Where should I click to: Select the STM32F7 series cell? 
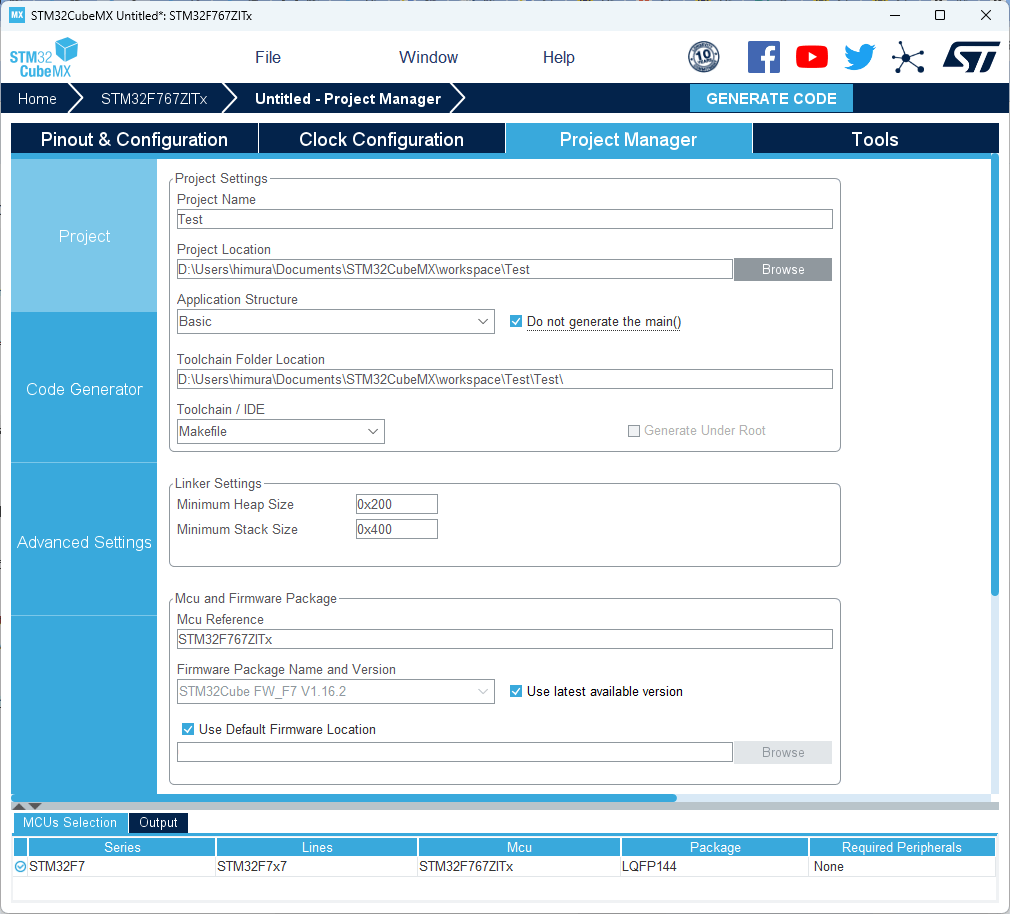[122, 866]
